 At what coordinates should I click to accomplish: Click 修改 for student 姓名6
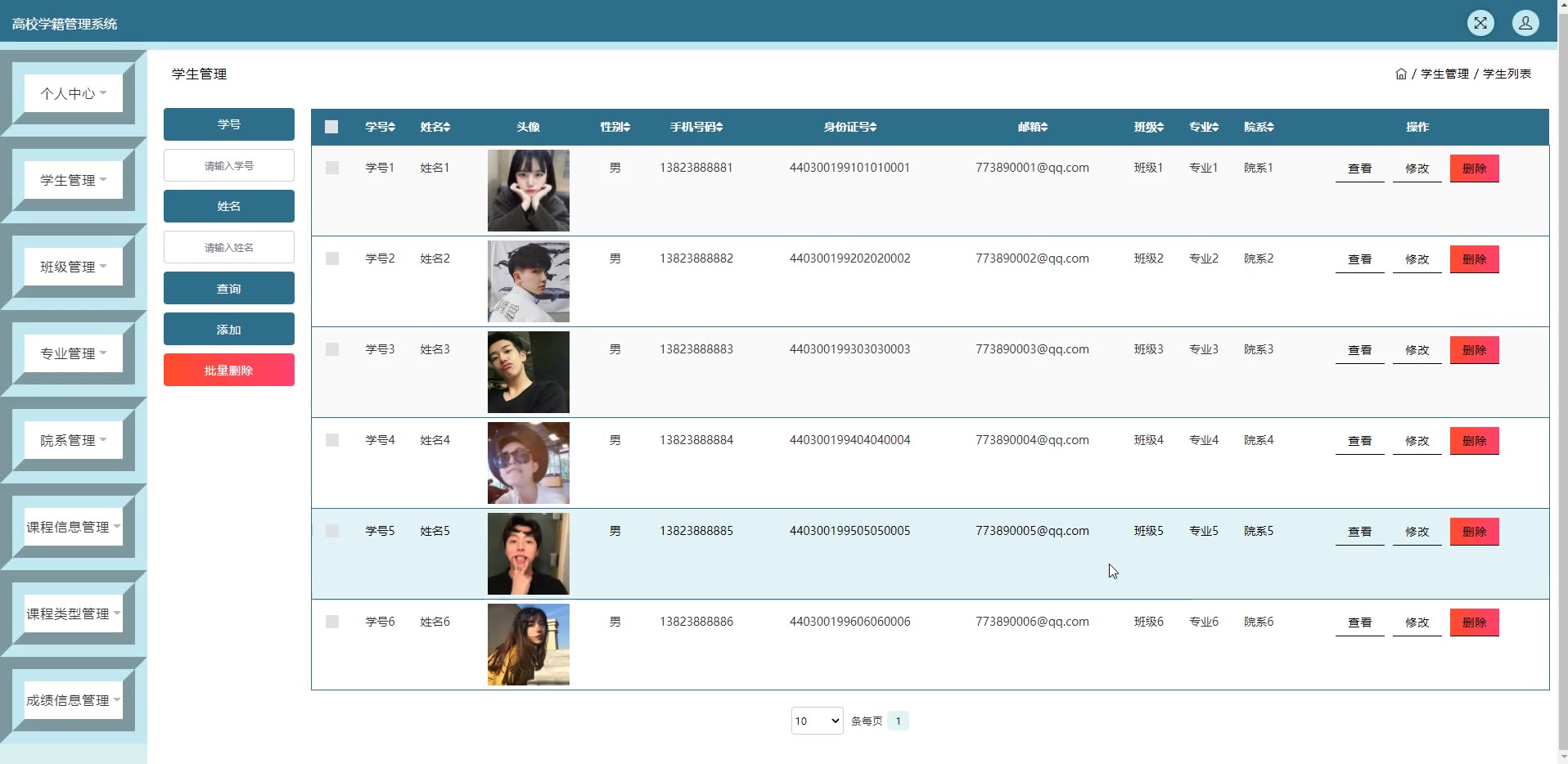(x=1417, y=622)
